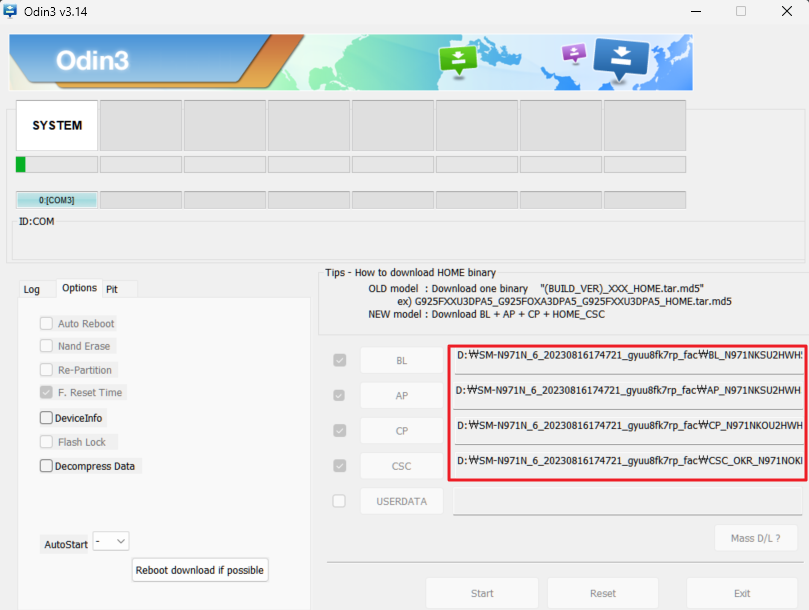Check the USERDATA file checkbox
809x610 pixels.
point(339,501)
